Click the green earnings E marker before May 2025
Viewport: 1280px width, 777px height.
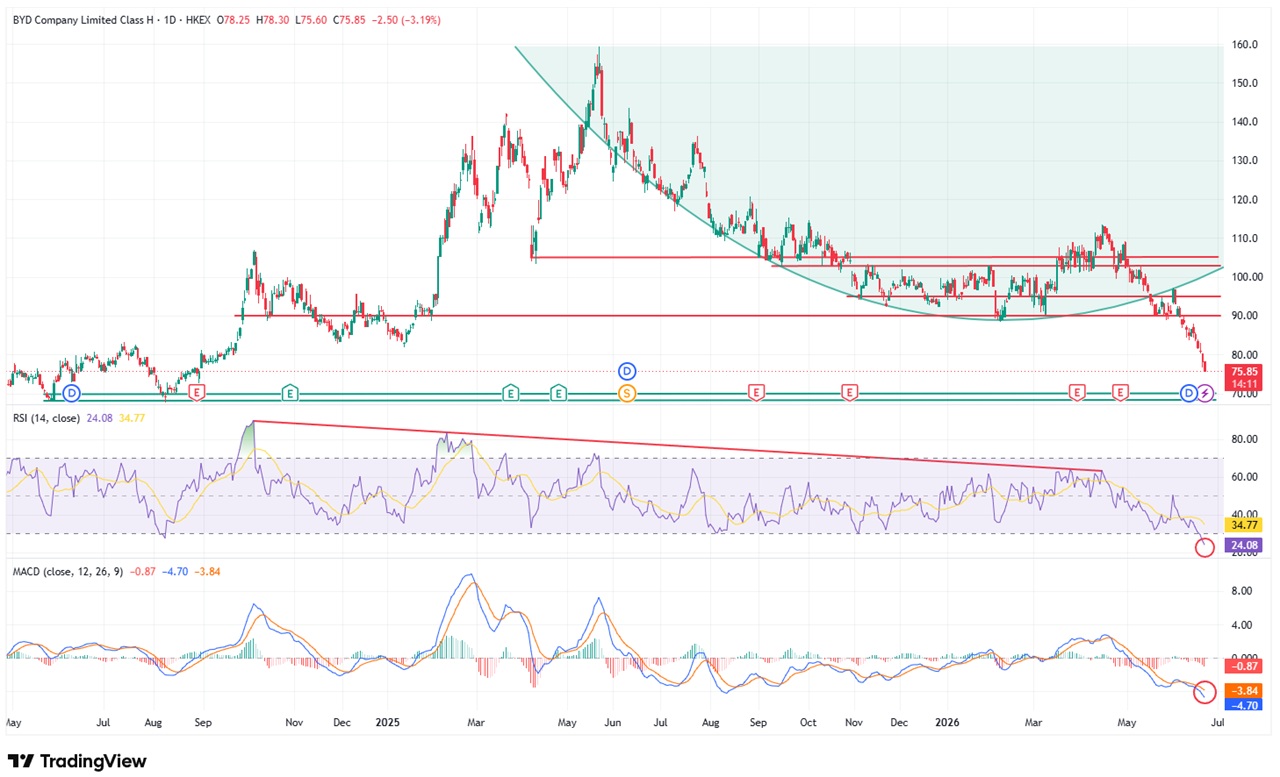(x=557, y=392)
